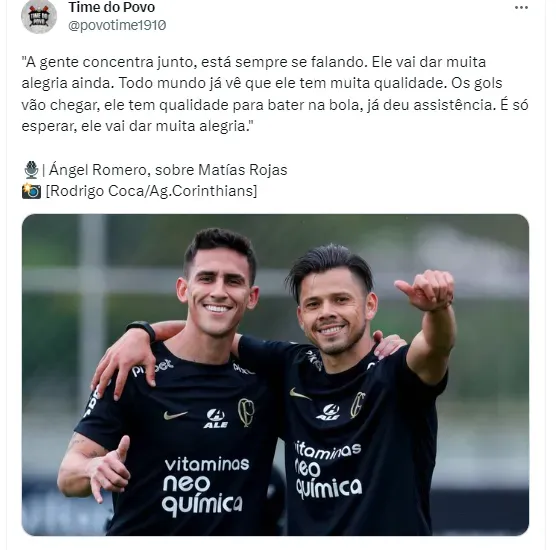The image size is (556, 550).
Task: Open the three-dot more options menu
Action: pyautogui.click(x=521, y=8)
